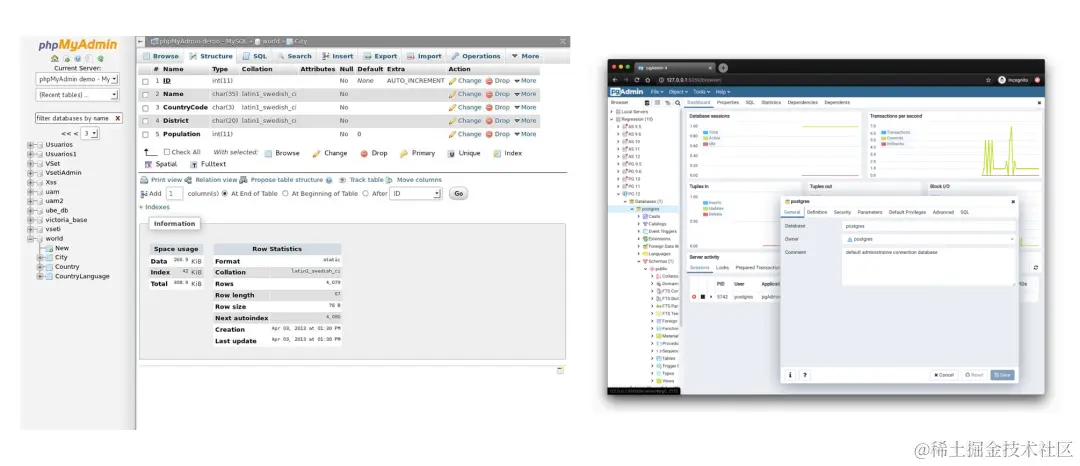
Task: Open the Current Server dropdown
Action: [x=77, y=79]
